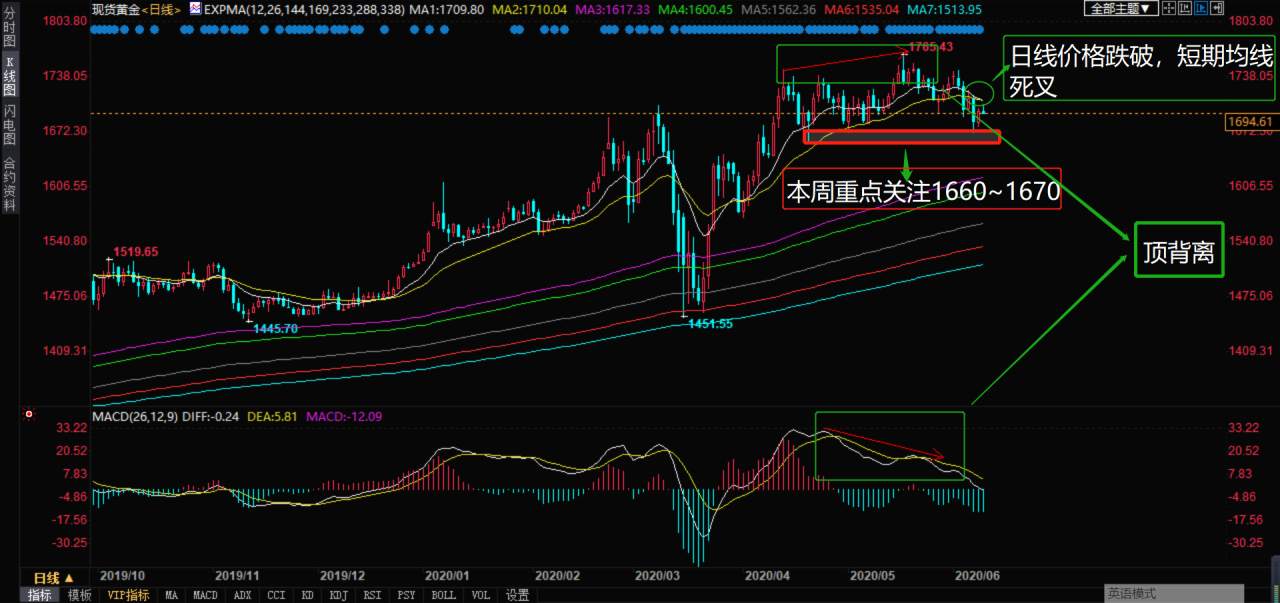Apply the VOL indicator
This screenshot has height=603, width=1280.
[x=480, y=595]
